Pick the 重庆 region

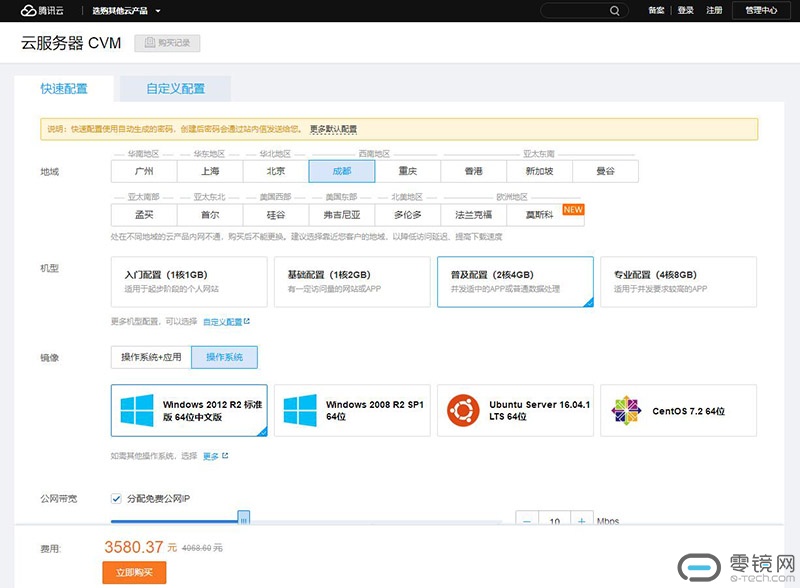tap(408, 171)
